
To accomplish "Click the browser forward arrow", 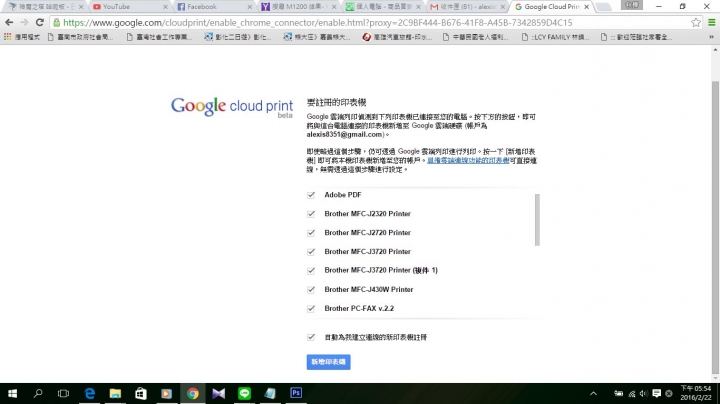I will 24,22.
